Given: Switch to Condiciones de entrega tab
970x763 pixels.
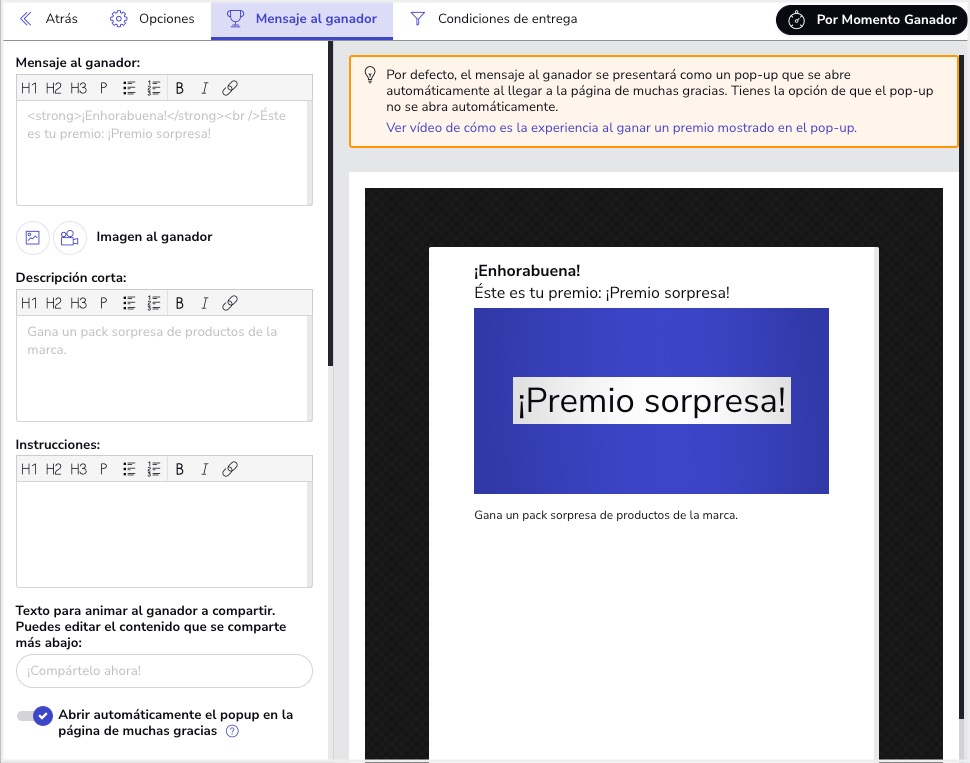Looking at the screenshot, I should [494, 19].
